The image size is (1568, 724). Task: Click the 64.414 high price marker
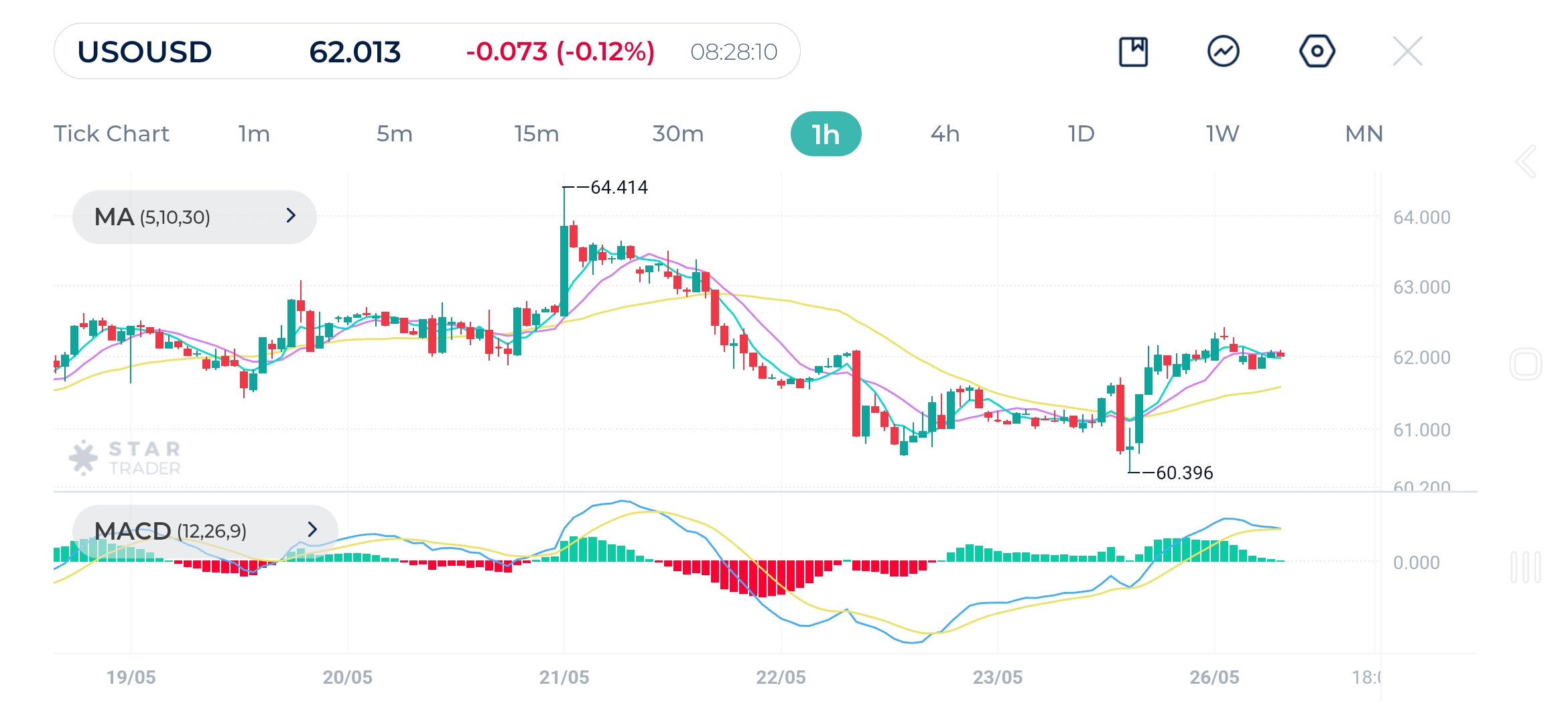click(618, 188)
